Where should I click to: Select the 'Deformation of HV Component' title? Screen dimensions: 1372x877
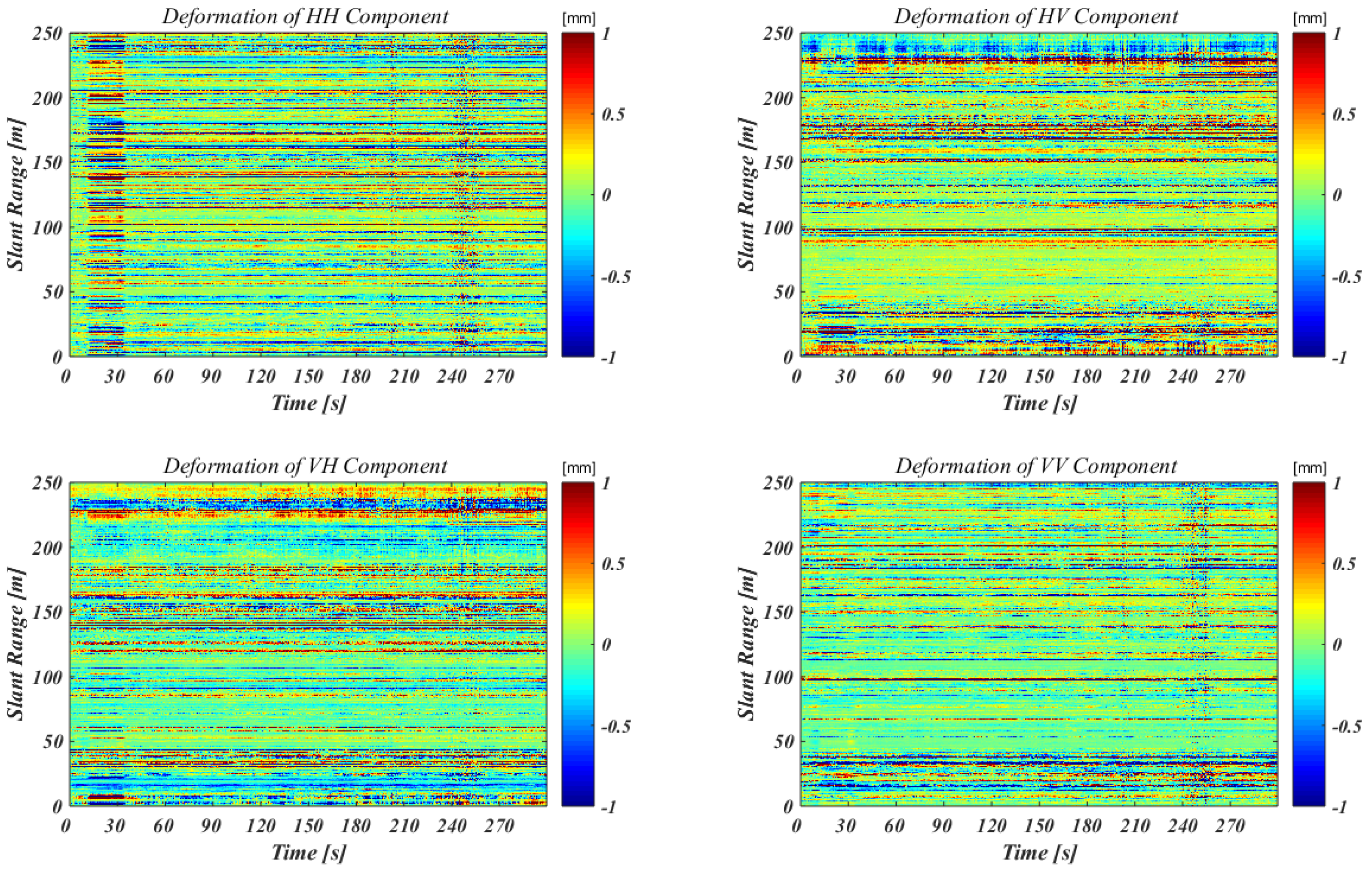pyautogui.click(x=1036, y=16)
